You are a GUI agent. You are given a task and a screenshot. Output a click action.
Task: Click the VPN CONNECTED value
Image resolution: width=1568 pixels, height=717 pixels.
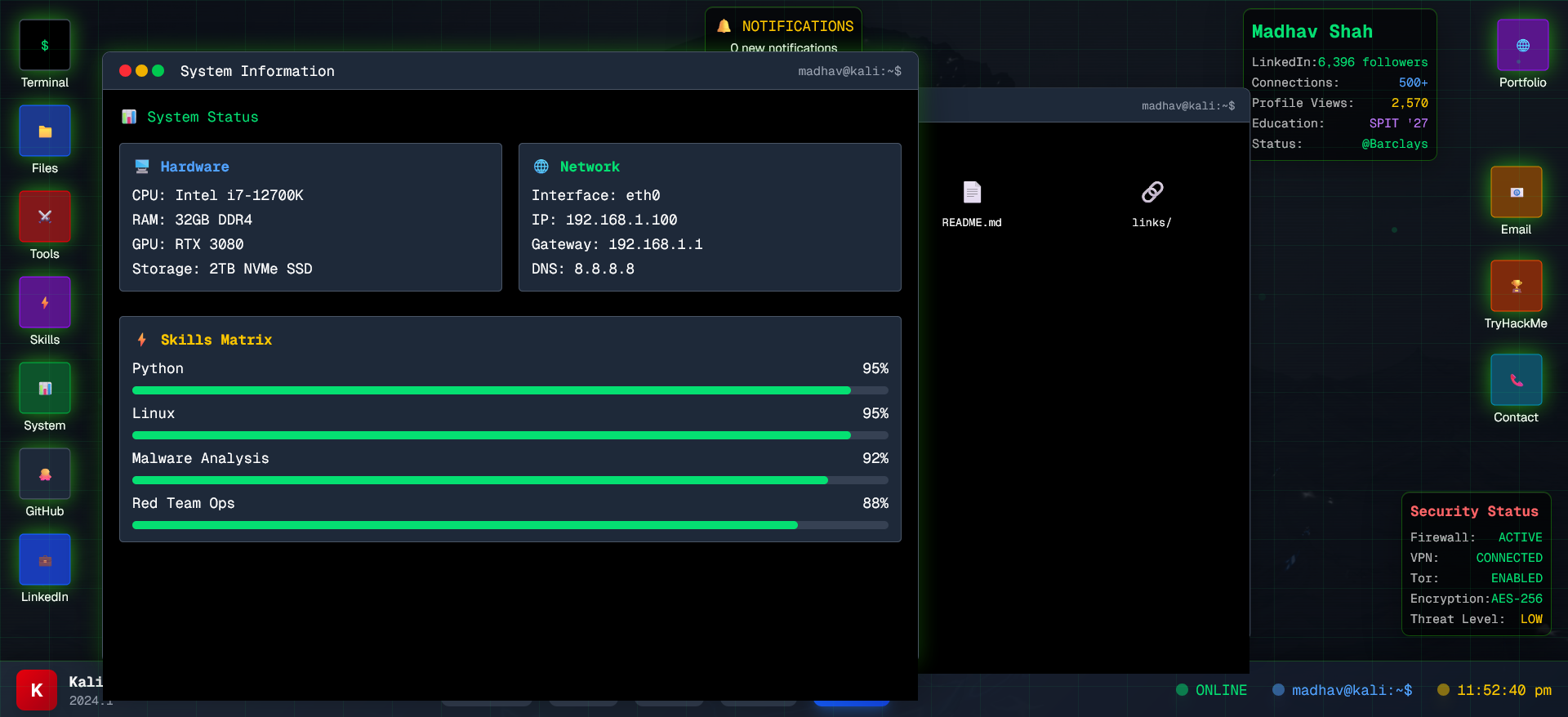(1509, 558)
